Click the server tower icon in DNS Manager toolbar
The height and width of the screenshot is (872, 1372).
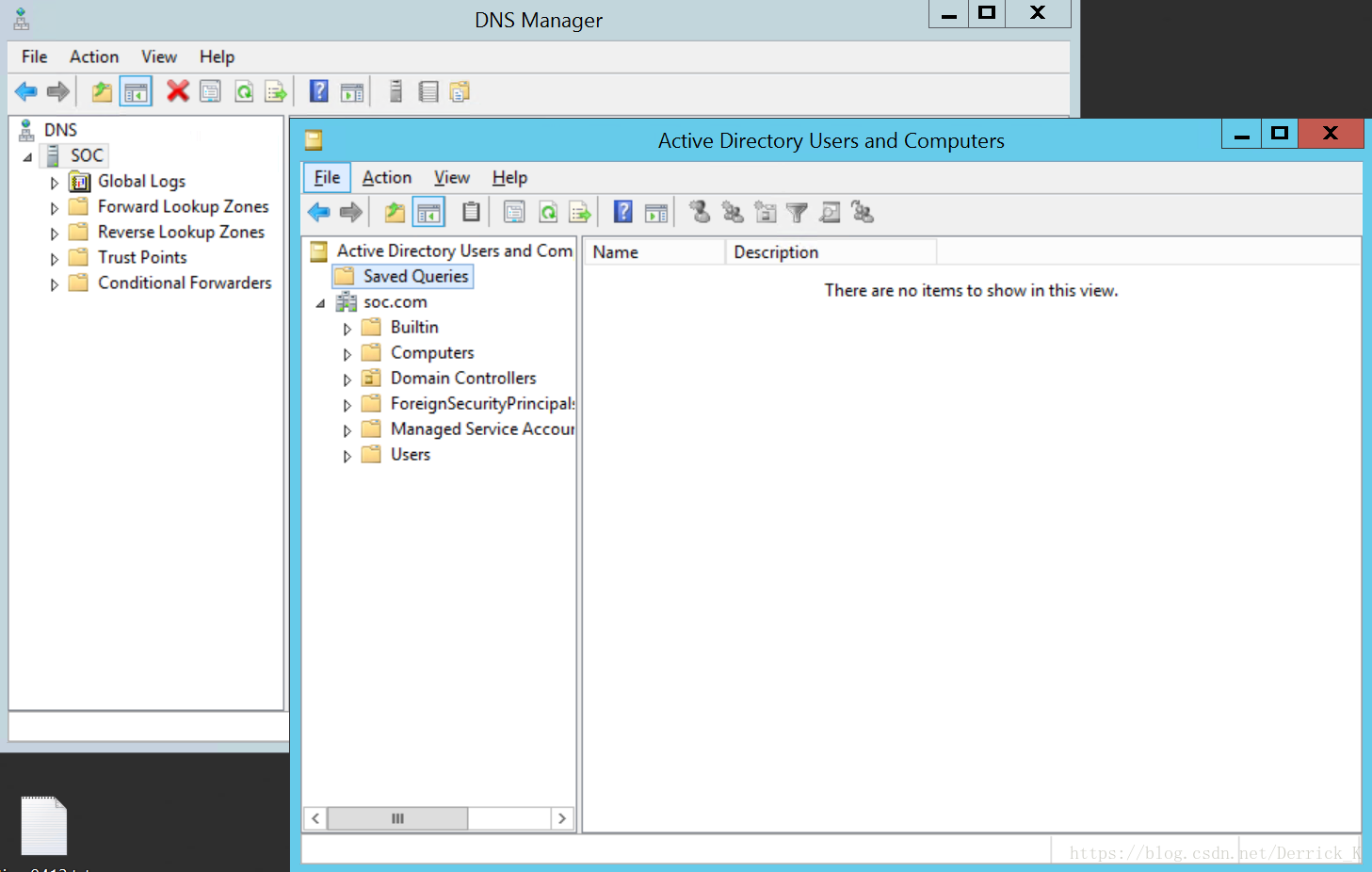395,91
